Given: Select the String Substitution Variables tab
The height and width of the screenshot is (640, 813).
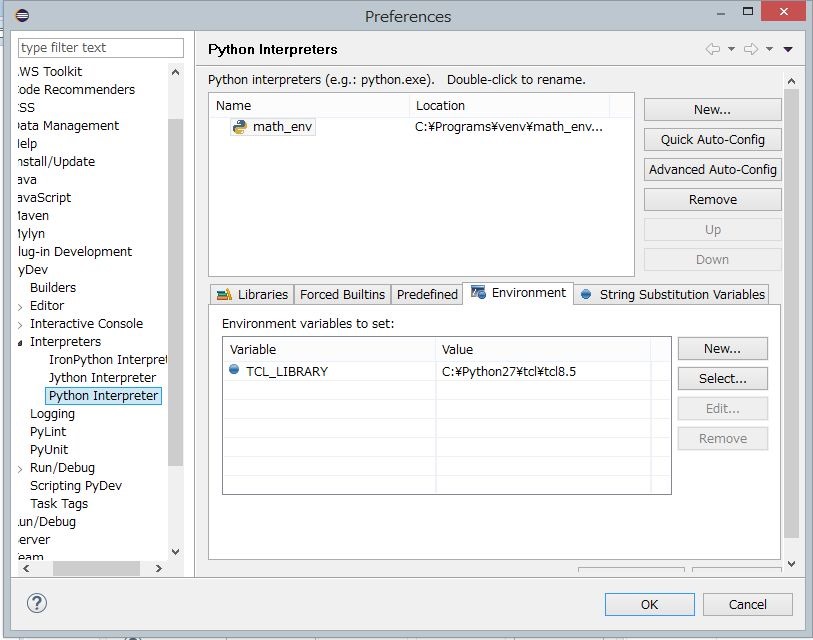Looking at the screenshot, I should (672, 294).
